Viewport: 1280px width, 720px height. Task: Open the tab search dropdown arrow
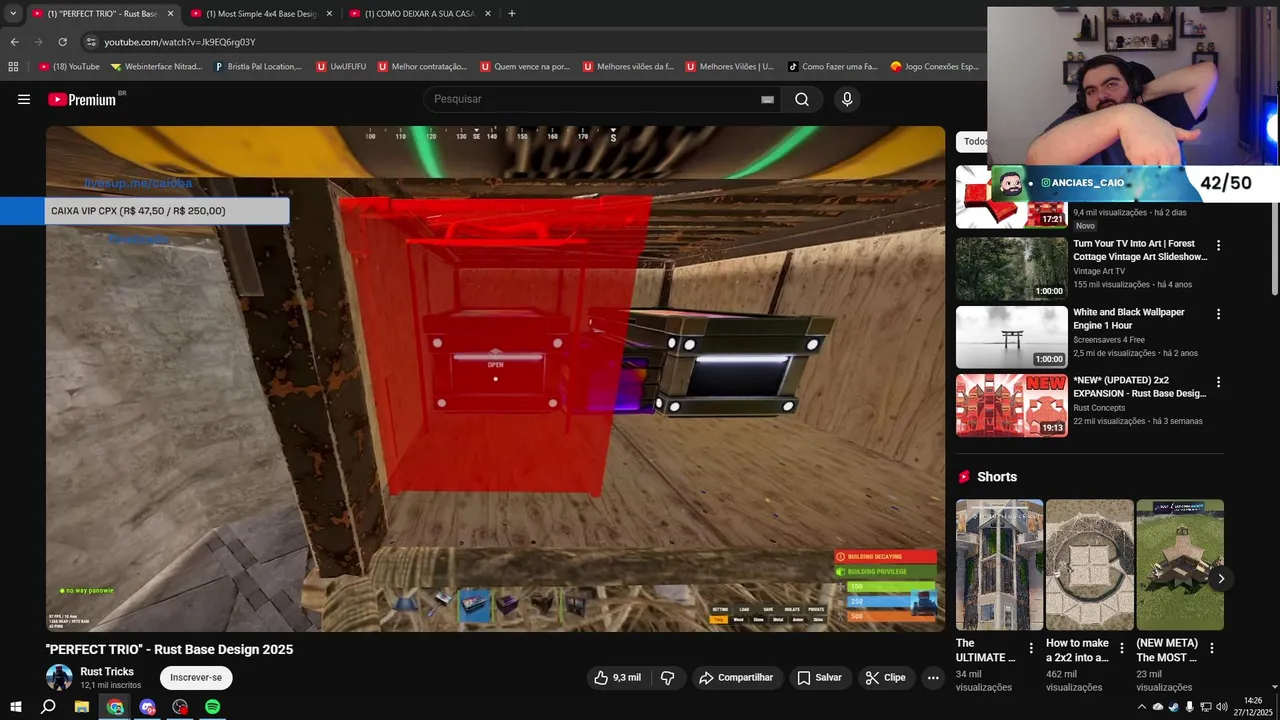click(x=13, y=13)
